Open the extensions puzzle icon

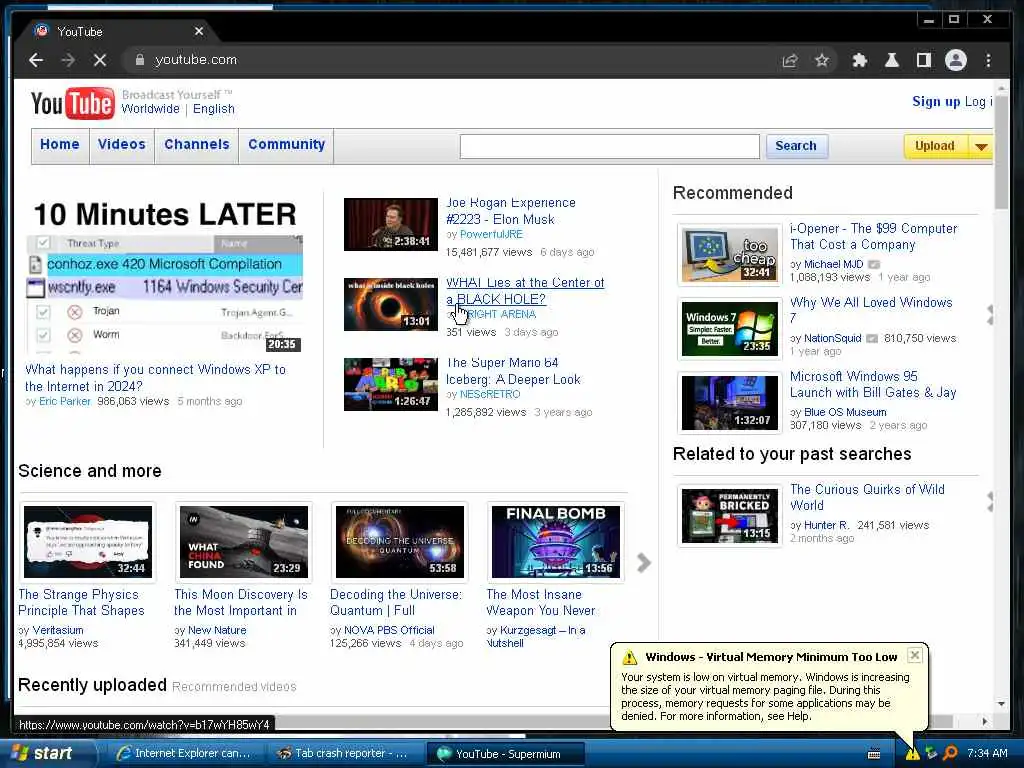(x=859, y=60)
